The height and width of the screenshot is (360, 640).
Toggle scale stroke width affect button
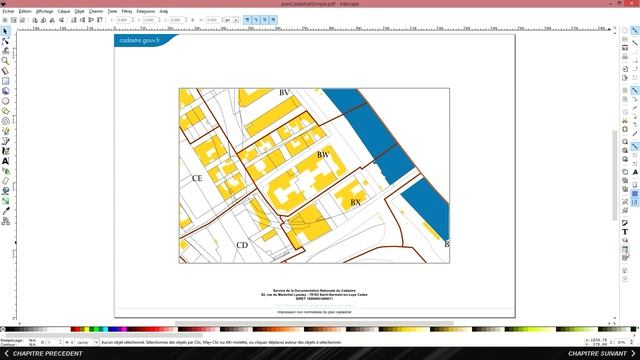247,20
